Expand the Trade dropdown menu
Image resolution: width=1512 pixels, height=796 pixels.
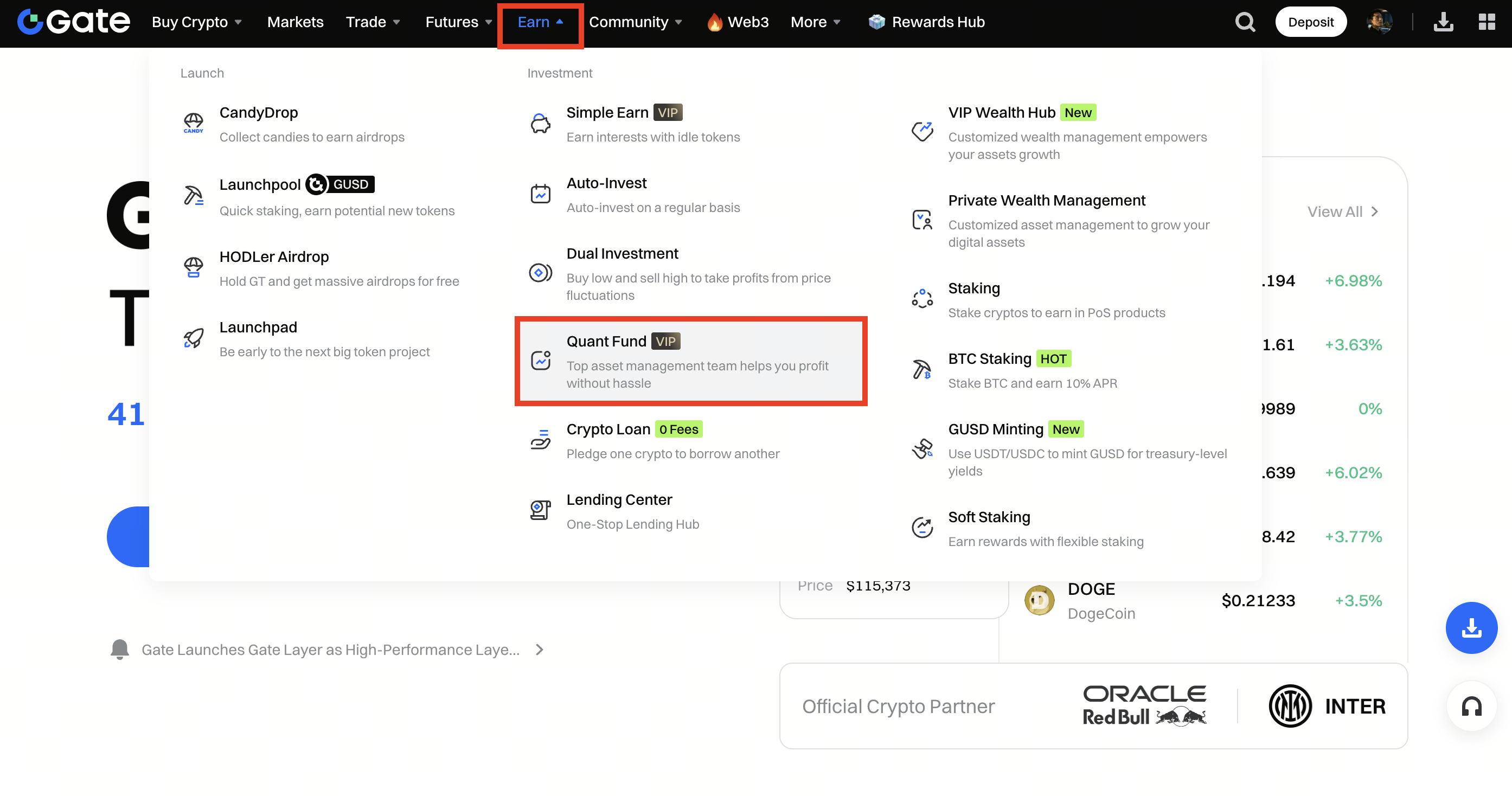pyautogui.click(x=373, y=22)
